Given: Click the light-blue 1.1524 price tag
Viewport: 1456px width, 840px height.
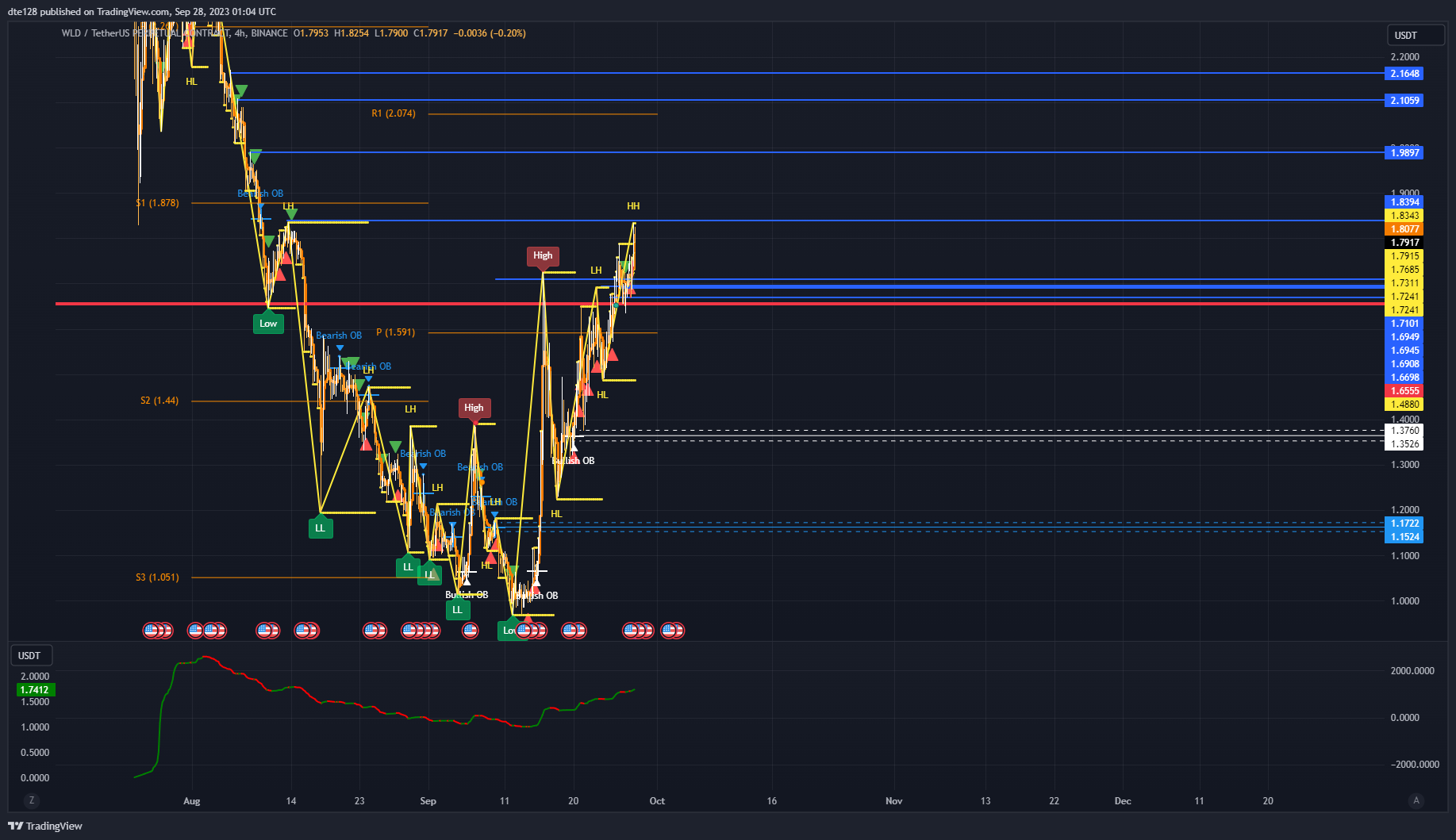Looking at the screenshot, I should (x=1404, y=537).
